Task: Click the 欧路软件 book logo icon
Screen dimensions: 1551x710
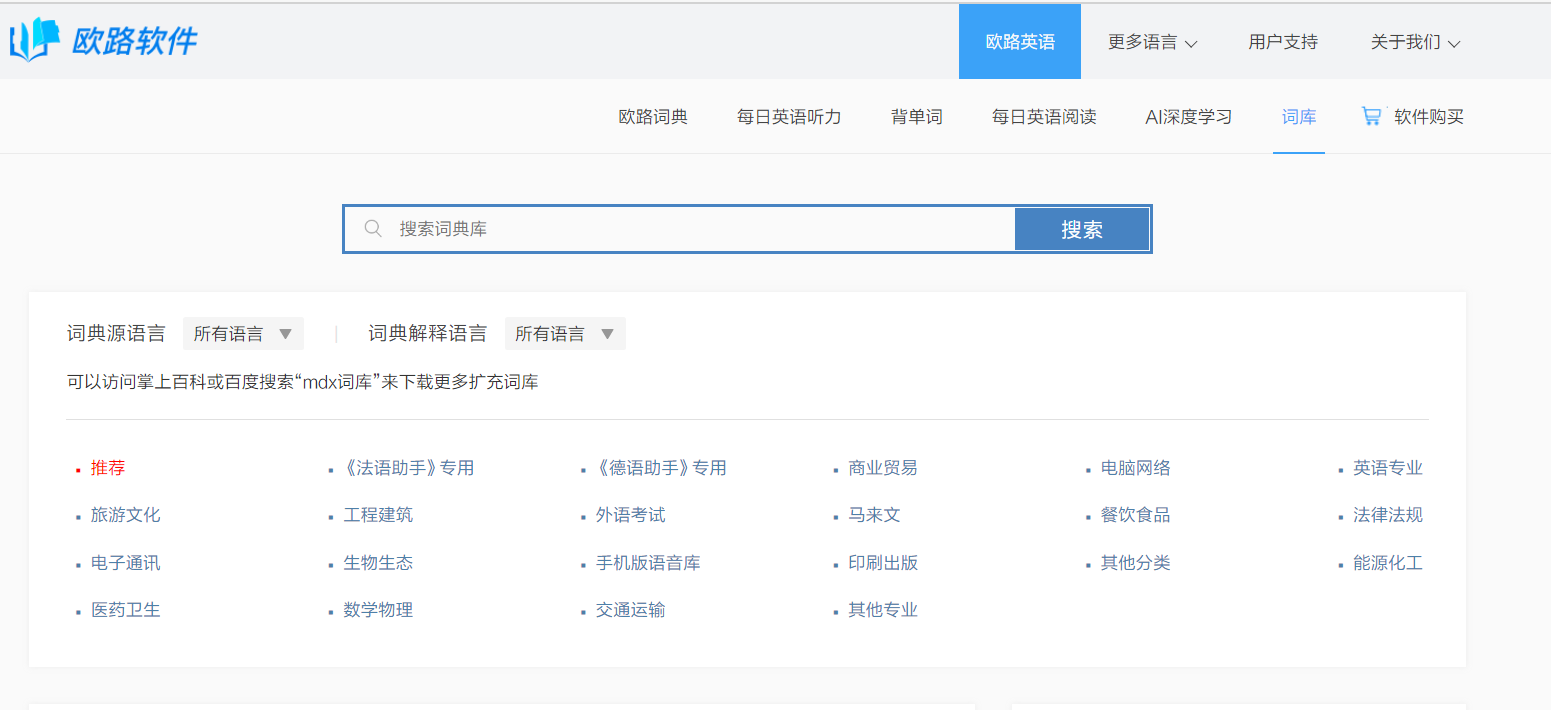Action: pyautogui.click(x=34, y=40)
